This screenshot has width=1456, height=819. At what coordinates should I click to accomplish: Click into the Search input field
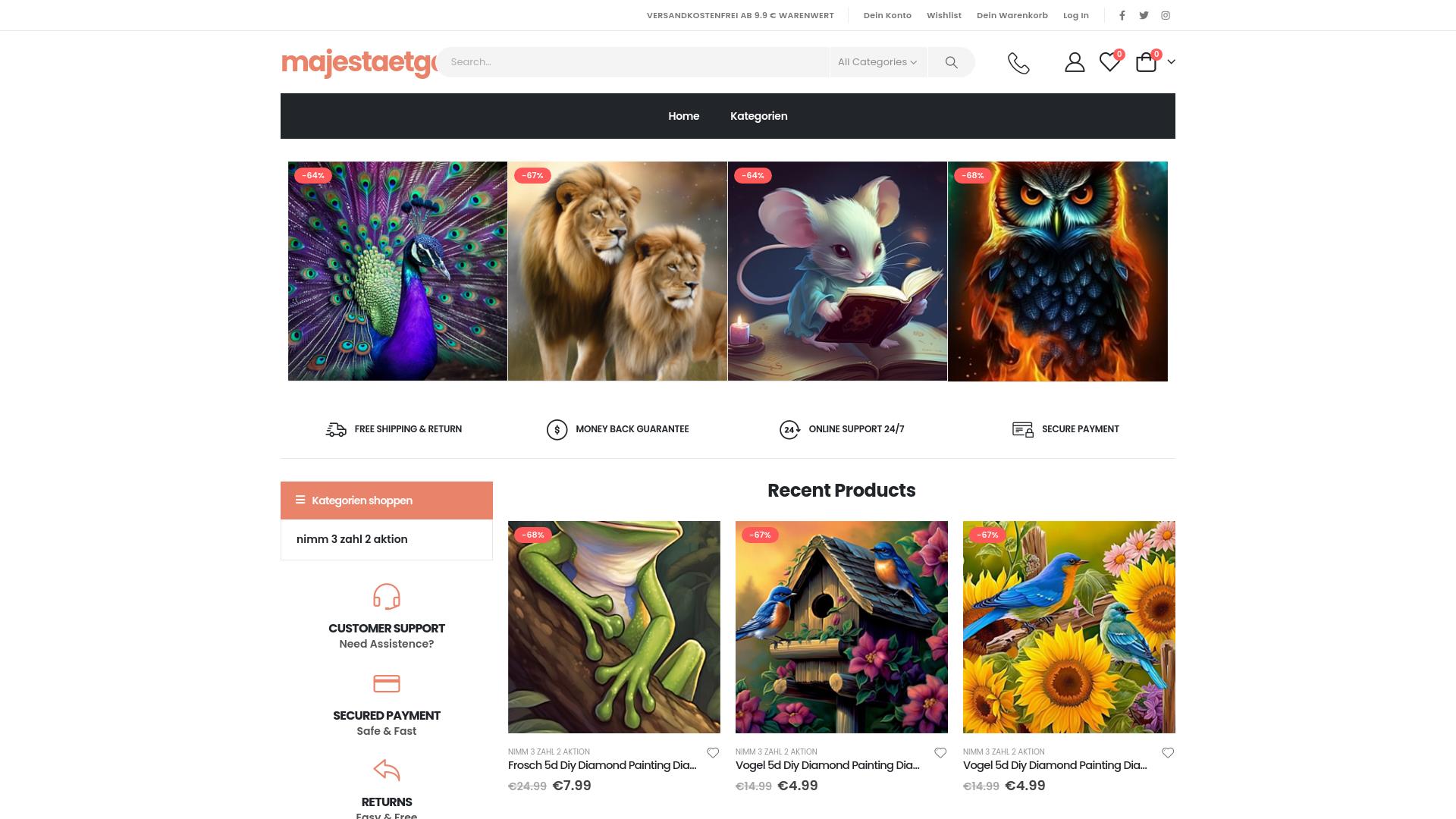(x=633, y=62)
